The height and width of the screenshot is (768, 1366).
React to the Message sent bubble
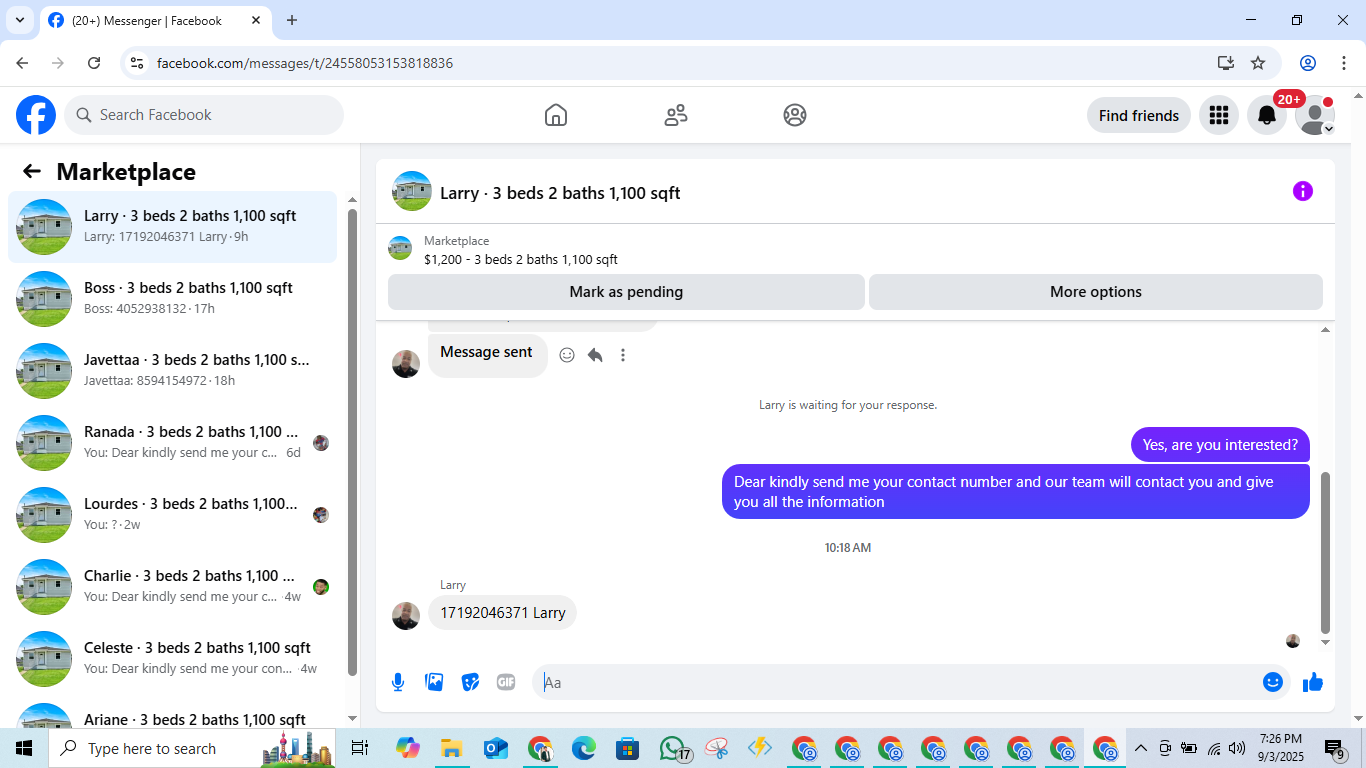click(x=567, y=355)
